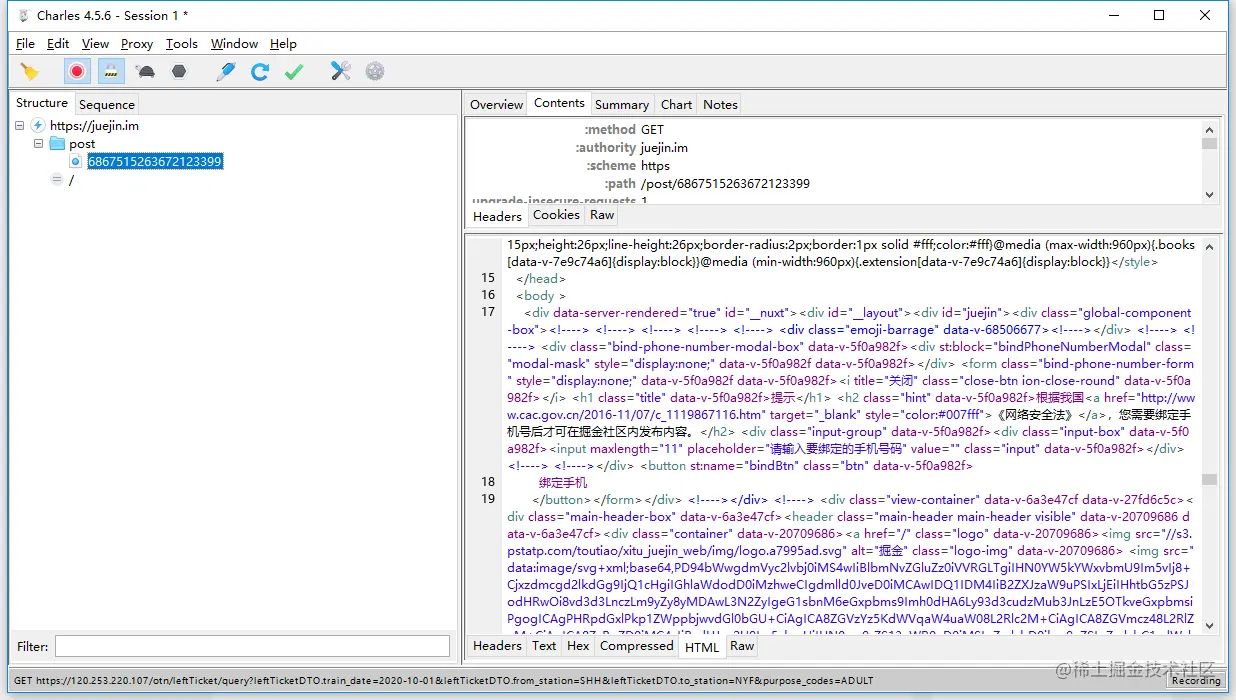Toggle the red Recording button
1236x700 pixels.
point(77,71)
